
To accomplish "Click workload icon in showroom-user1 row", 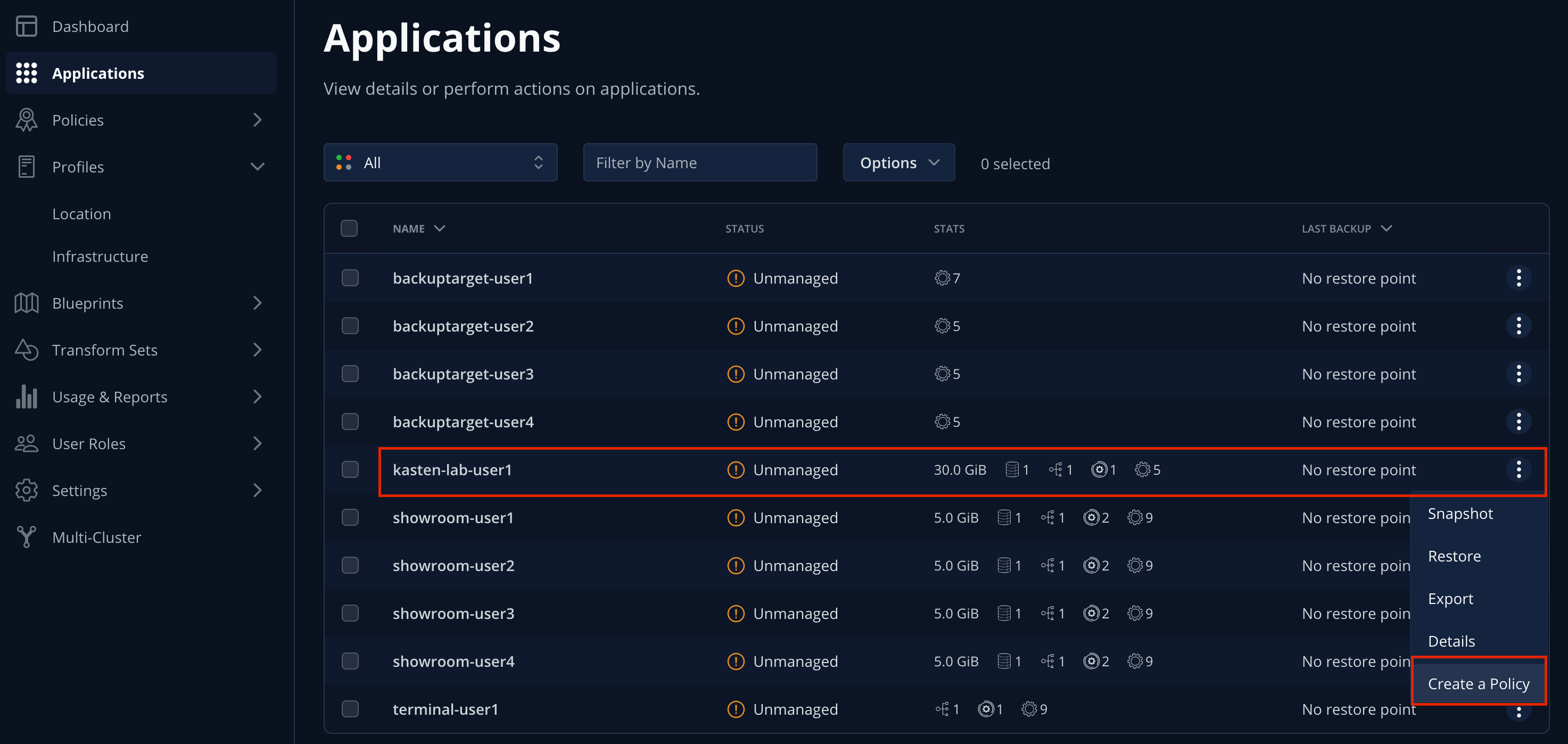I will point(1092,517).
